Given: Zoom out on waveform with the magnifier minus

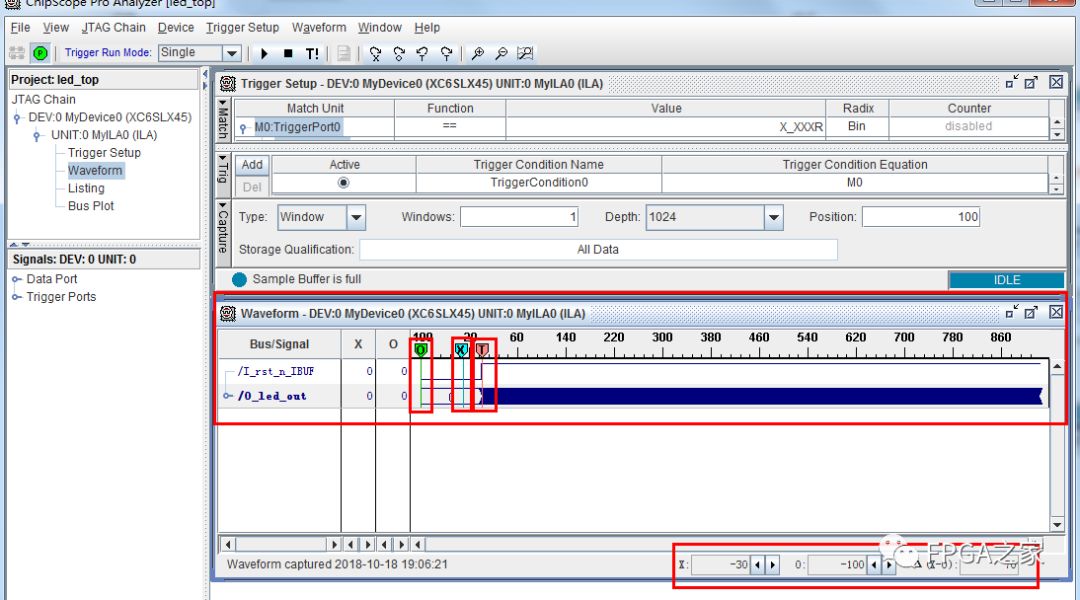Looking at the screenshot, I should pos(501,53).
